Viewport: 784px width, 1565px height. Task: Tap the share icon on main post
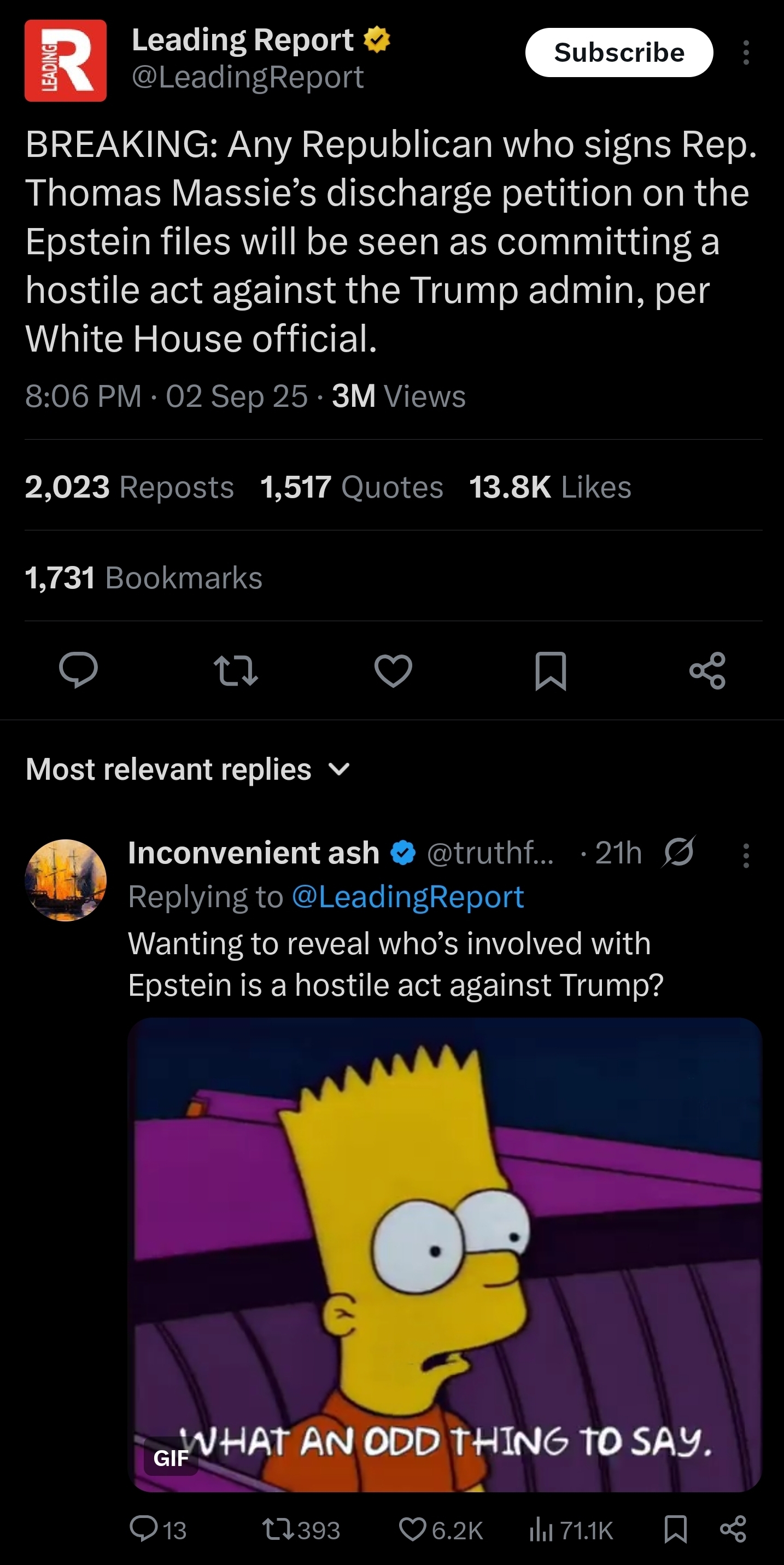coord(707,670)
